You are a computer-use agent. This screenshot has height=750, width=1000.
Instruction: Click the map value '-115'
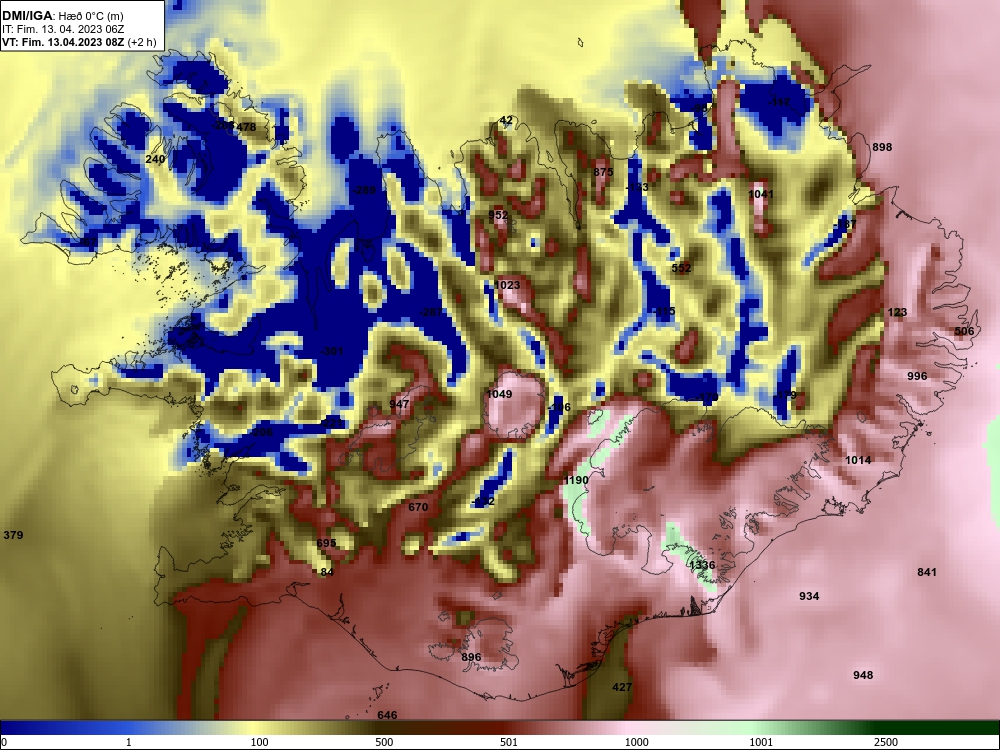click(663, 312)
